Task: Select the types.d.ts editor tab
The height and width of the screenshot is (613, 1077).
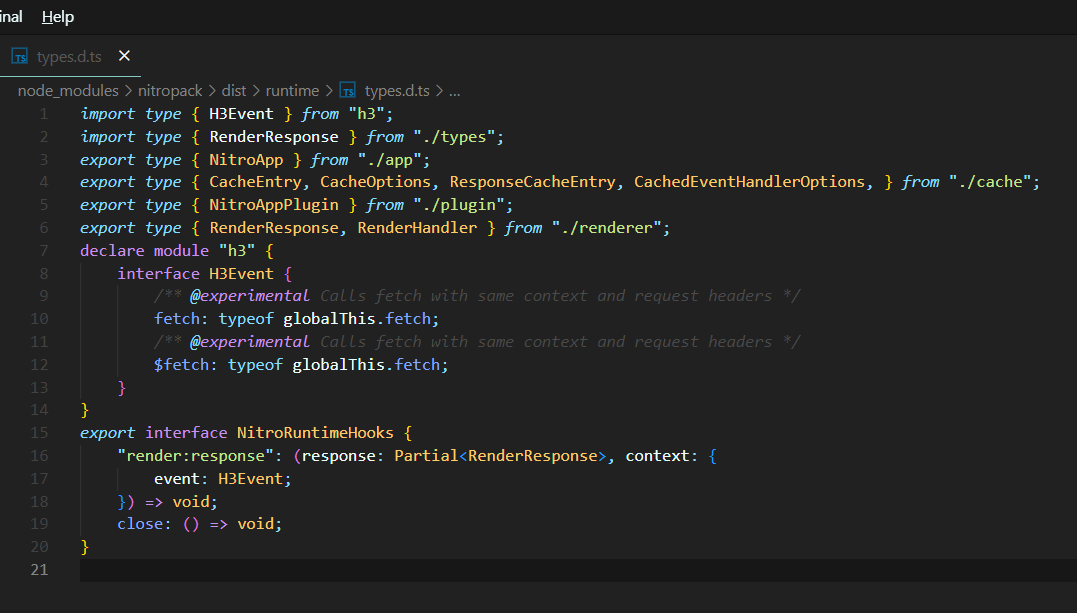Action: click(70, 56)
